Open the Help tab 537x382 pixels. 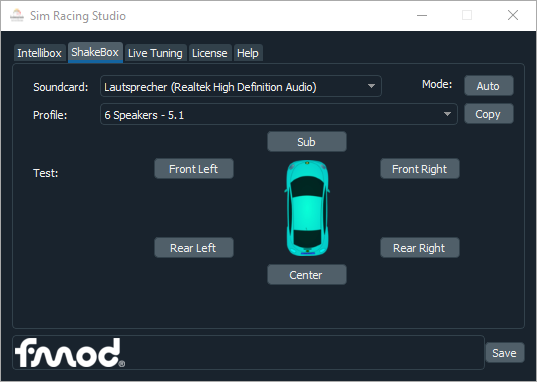pyautogui.click(x=248, y=53)
